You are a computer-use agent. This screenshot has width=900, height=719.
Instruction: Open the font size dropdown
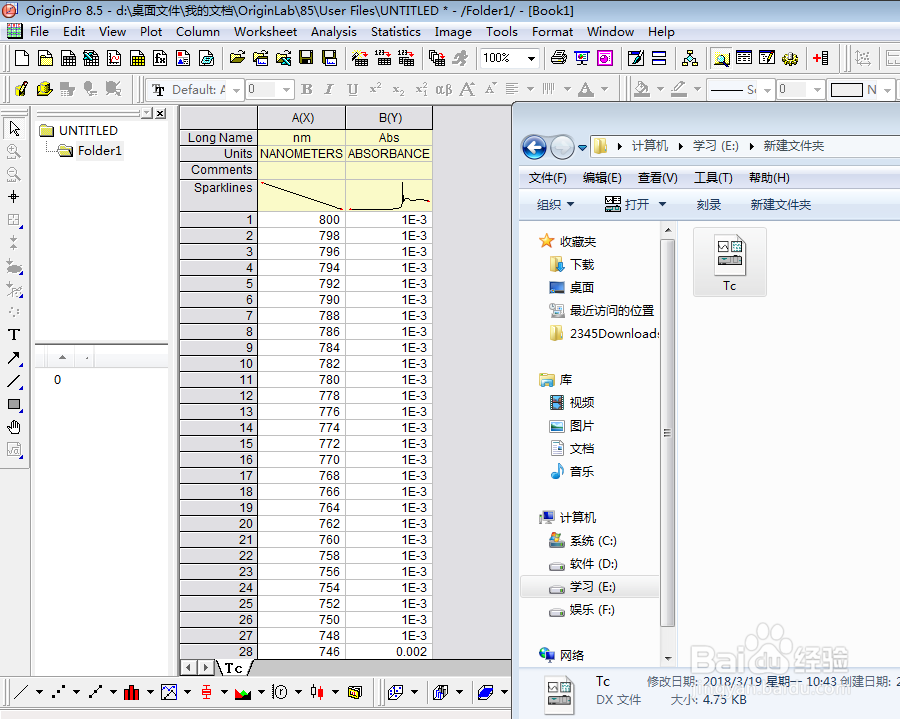[286, 90]
